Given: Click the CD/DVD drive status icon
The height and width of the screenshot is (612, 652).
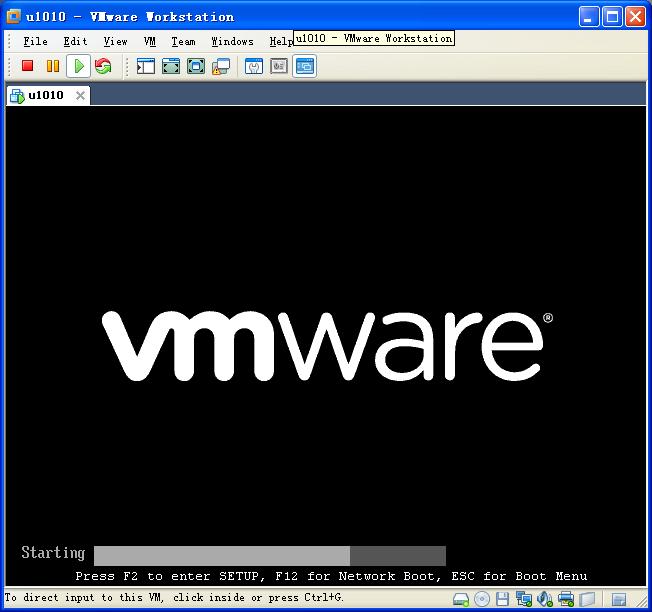Looking at the screenshot, I should point(482,599).
